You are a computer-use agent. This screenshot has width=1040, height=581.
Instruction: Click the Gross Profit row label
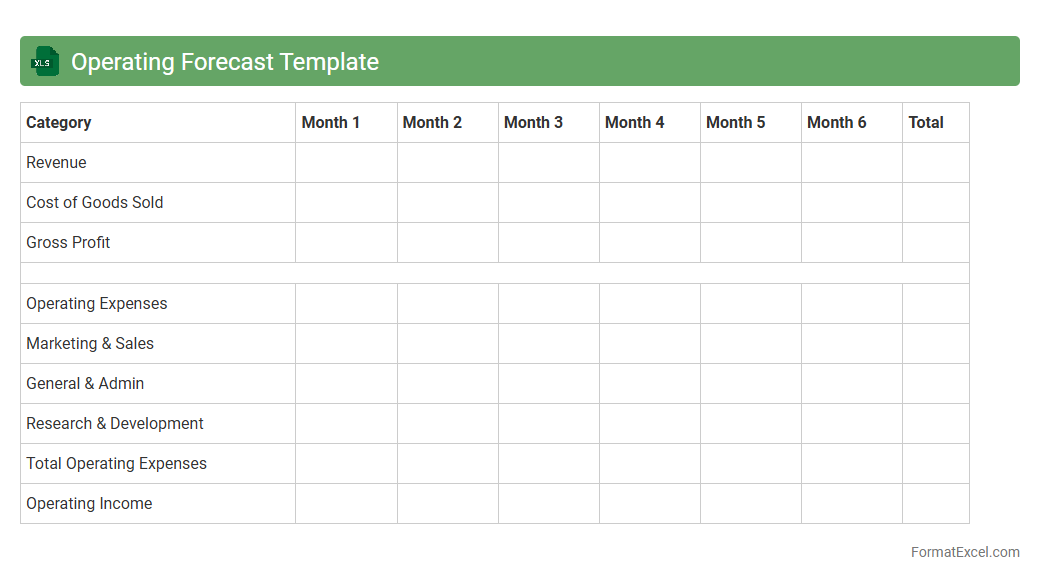(x=68, y=243)
